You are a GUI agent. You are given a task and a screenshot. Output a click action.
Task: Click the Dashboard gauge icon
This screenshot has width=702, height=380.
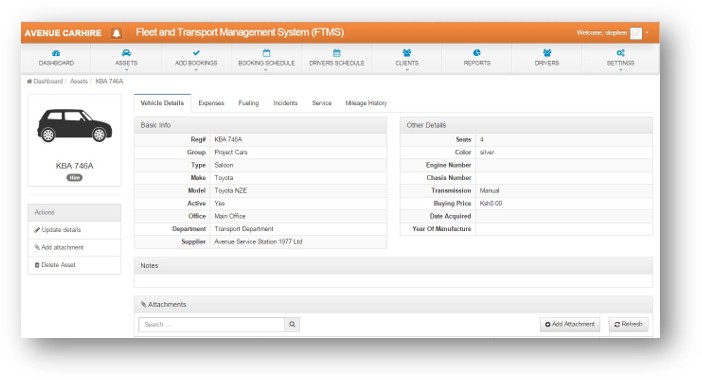[x=56, y=53]
